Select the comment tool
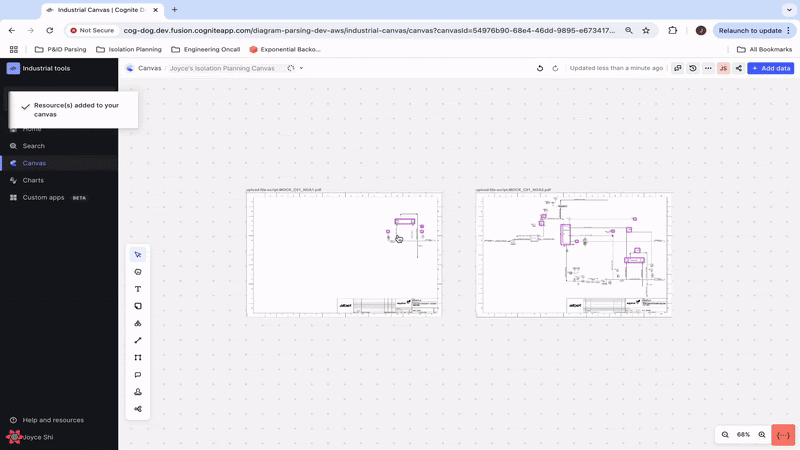The height and width of the screenshot is (450, 800). point(138,375)
